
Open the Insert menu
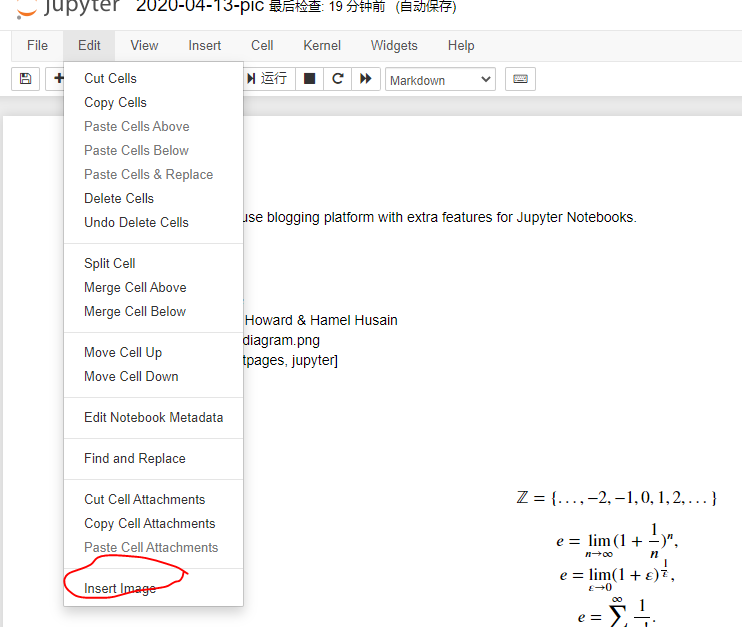pyautogui.click(x=205, y=45)
